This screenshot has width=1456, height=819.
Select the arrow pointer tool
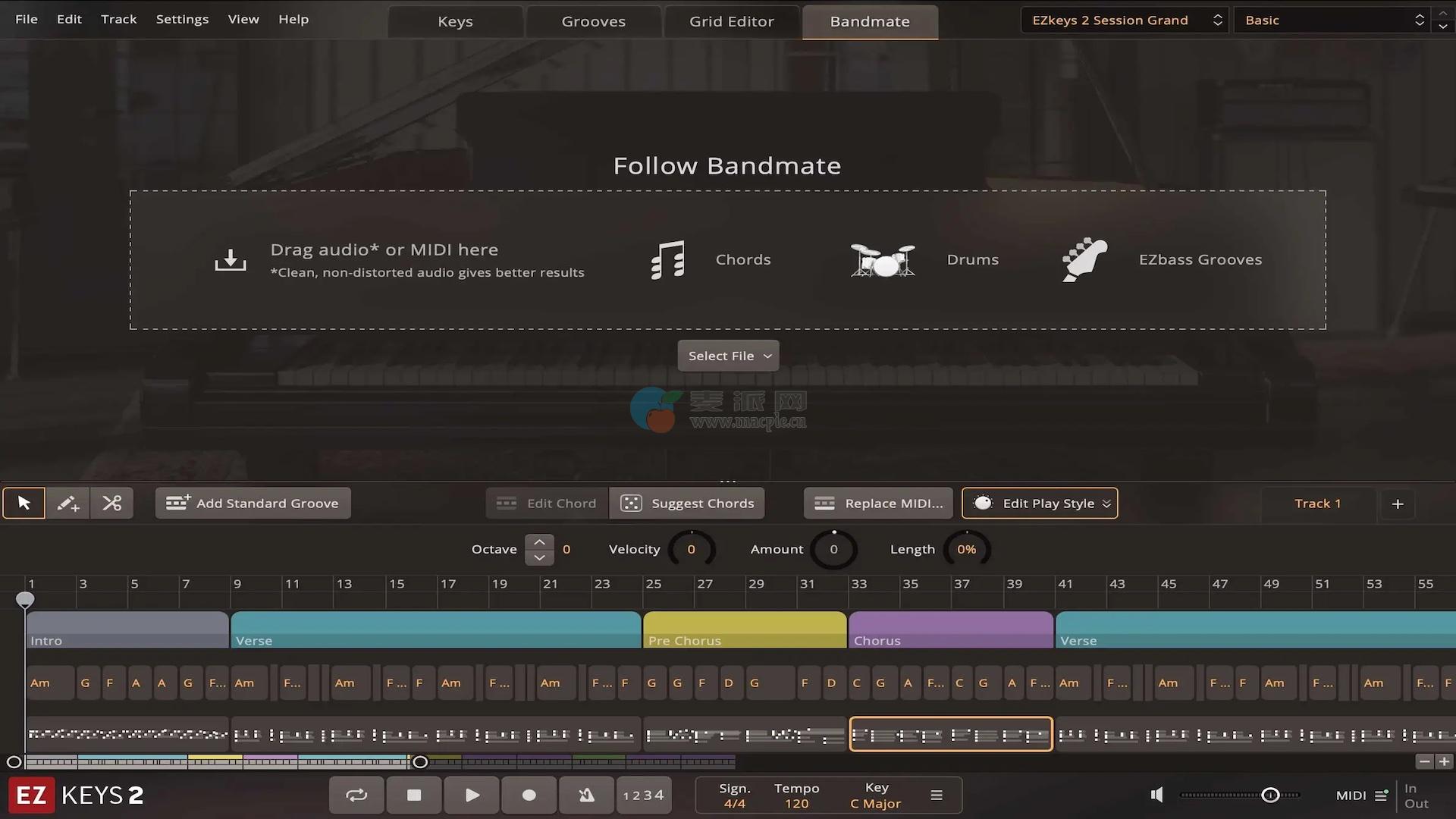(x=24, y=503)
